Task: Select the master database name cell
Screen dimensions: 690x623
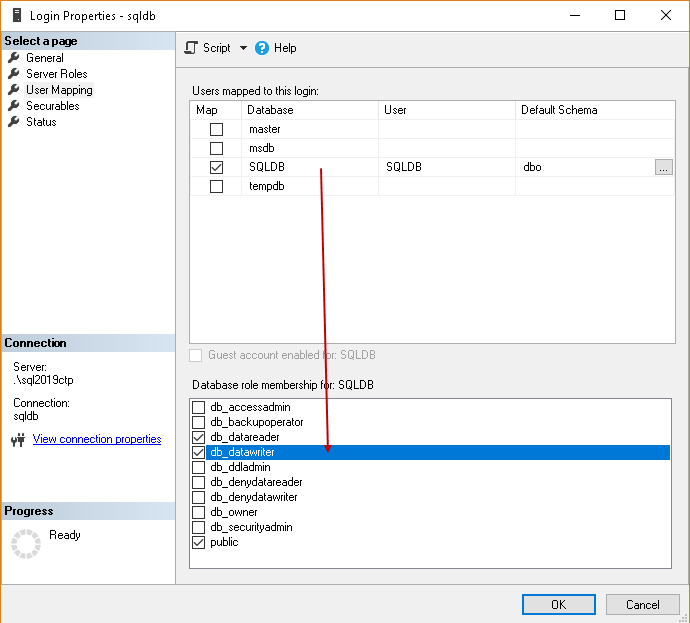Action: click(310, 129)
